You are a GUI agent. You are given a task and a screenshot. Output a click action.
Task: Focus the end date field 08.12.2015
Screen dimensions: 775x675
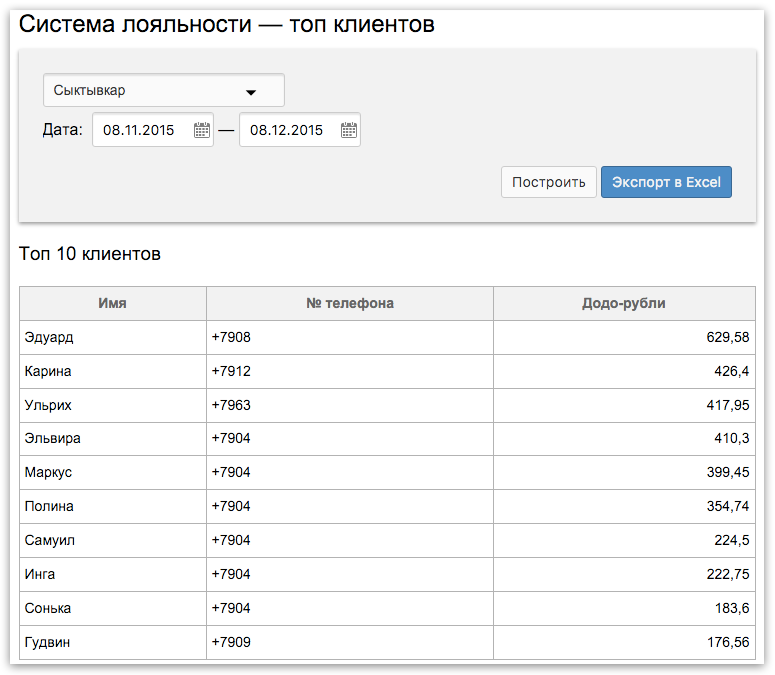[300, 129]
